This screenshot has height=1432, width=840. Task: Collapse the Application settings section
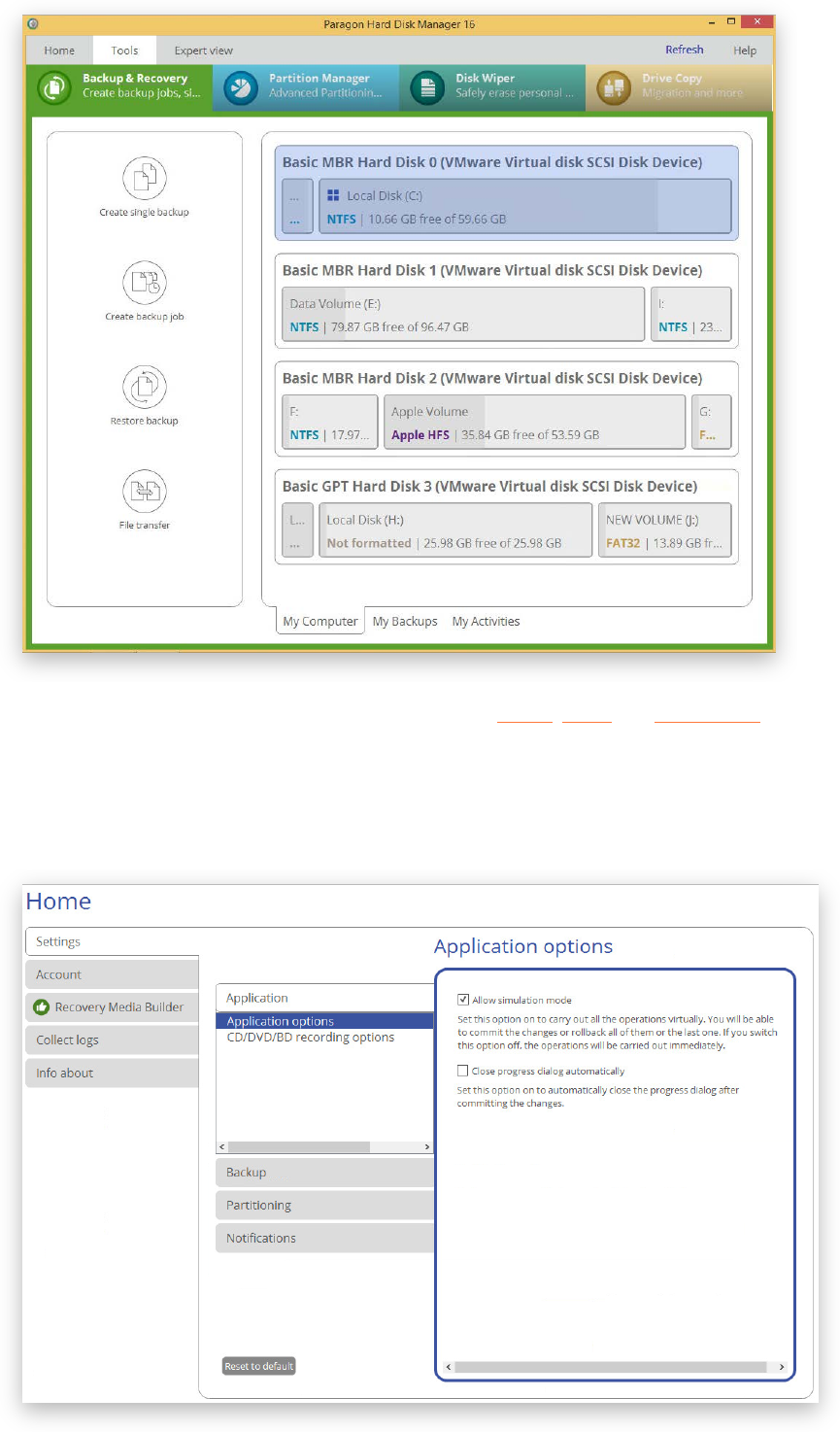pos(324,998)
